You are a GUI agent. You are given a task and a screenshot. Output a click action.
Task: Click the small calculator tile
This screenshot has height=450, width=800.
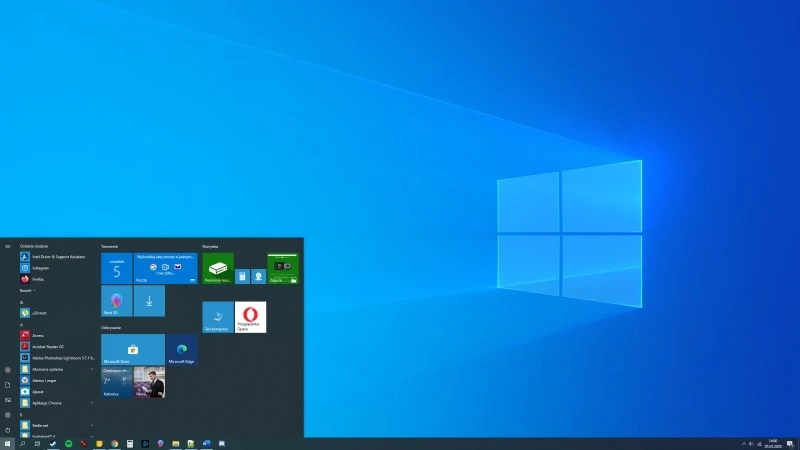point(242,277)
